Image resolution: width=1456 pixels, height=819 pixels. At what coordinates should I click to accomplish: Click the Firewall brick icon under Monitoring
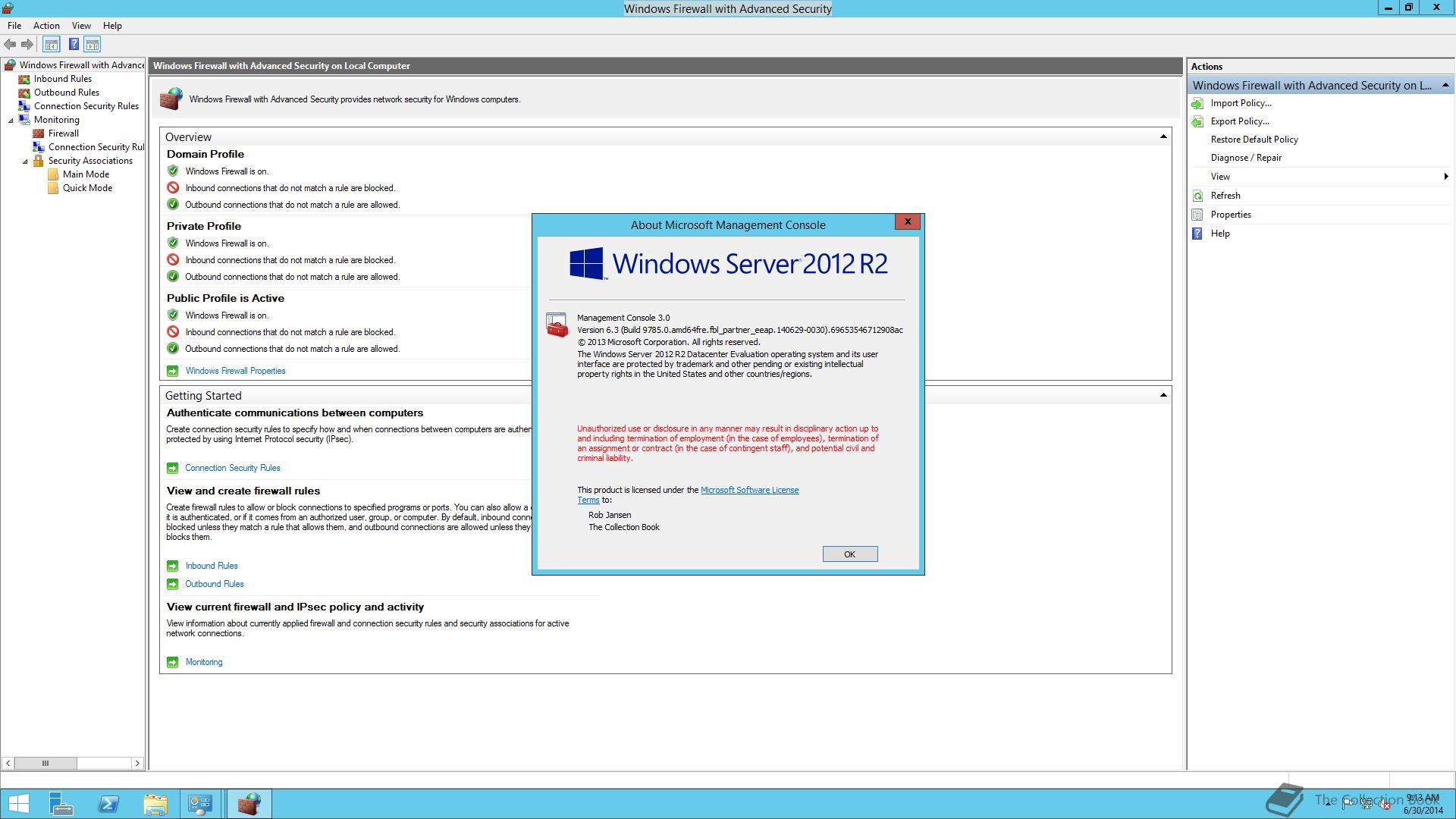(39, 133)
